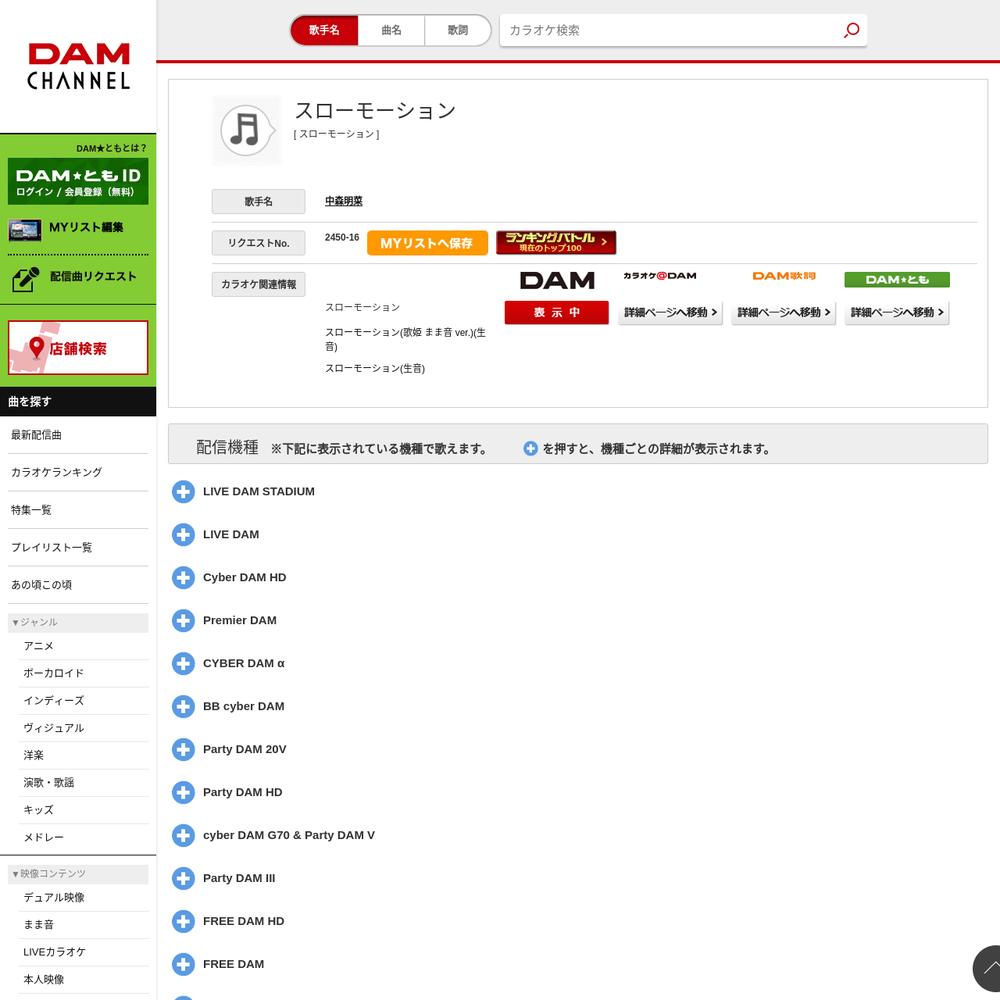Open the ランキングバトル top 100 banner

pos(556,242)
